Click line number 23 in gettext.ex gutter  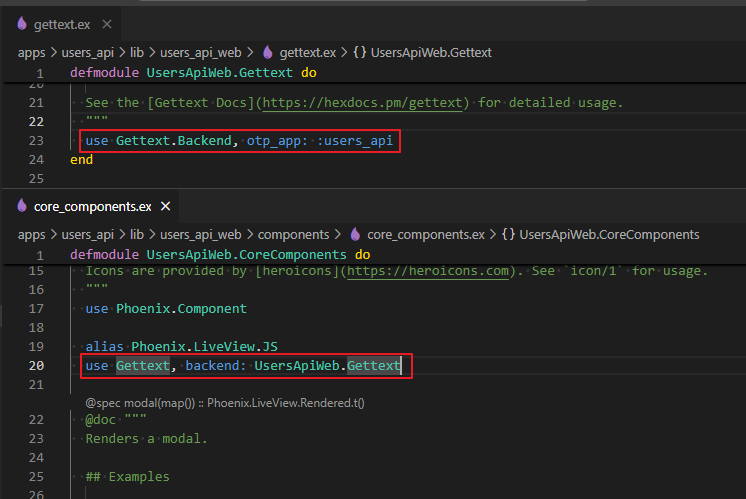36,141
